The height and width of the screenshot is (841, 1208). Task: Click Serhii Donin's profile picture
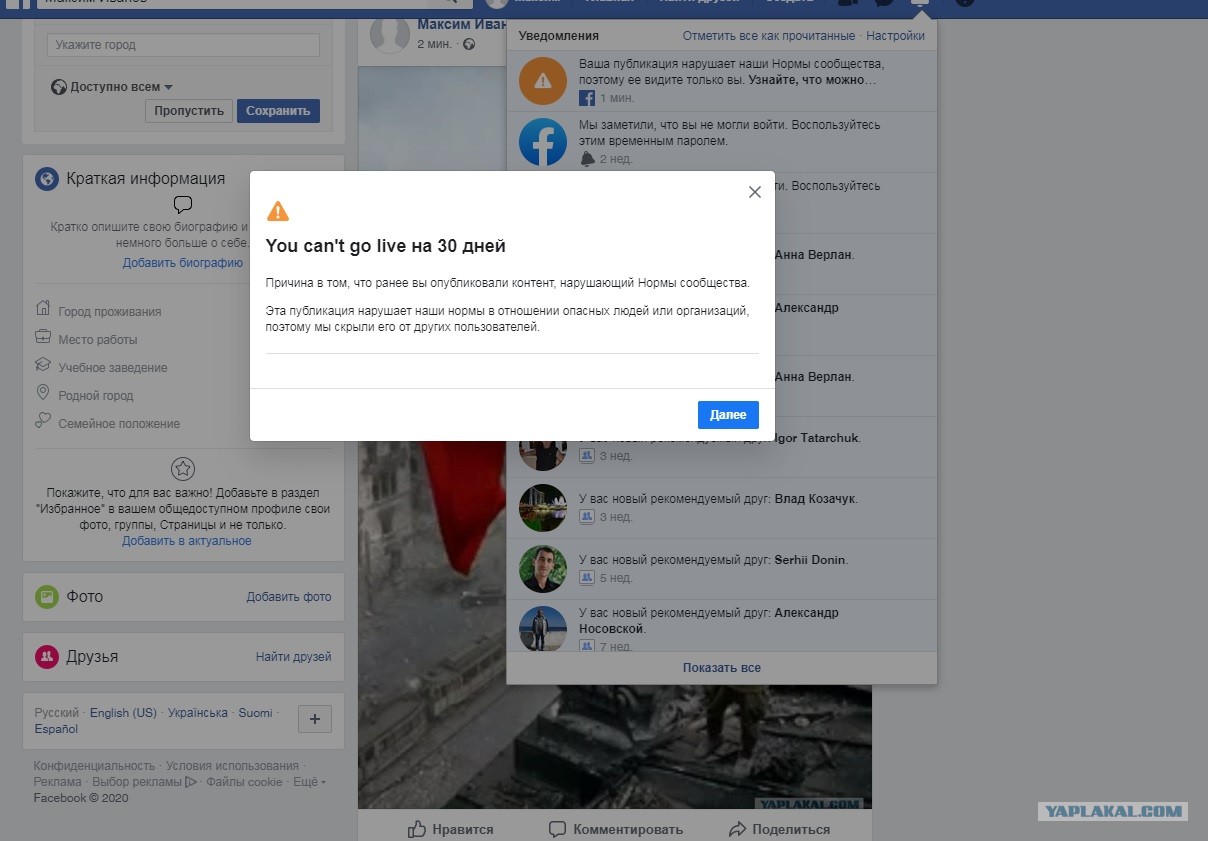(543, 569)
